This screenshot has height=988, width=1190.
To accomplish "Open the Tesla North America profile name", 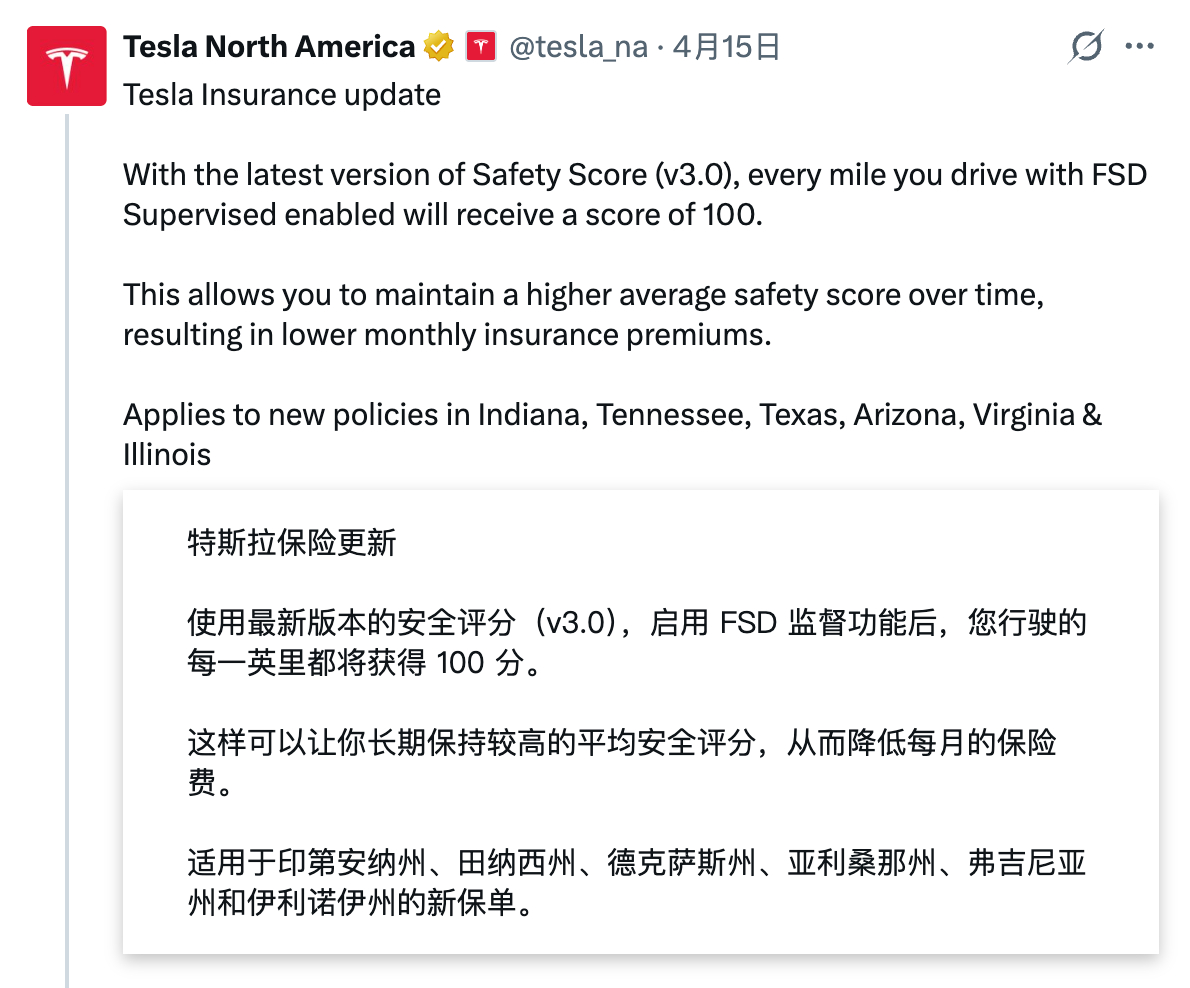I will point(268,47).
